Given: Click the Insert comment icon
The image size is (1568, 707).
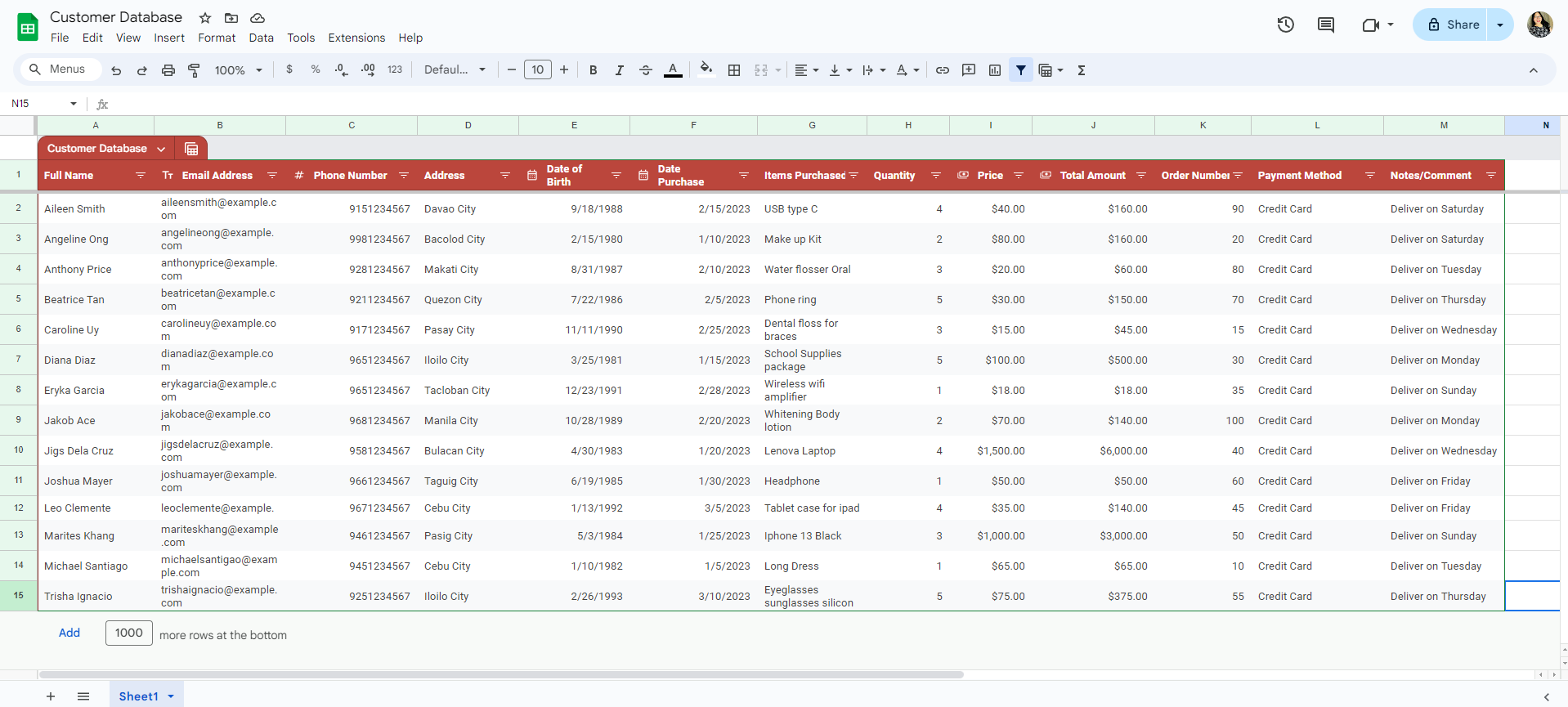Looking at the screenshot, I should [x=969, y=70].
